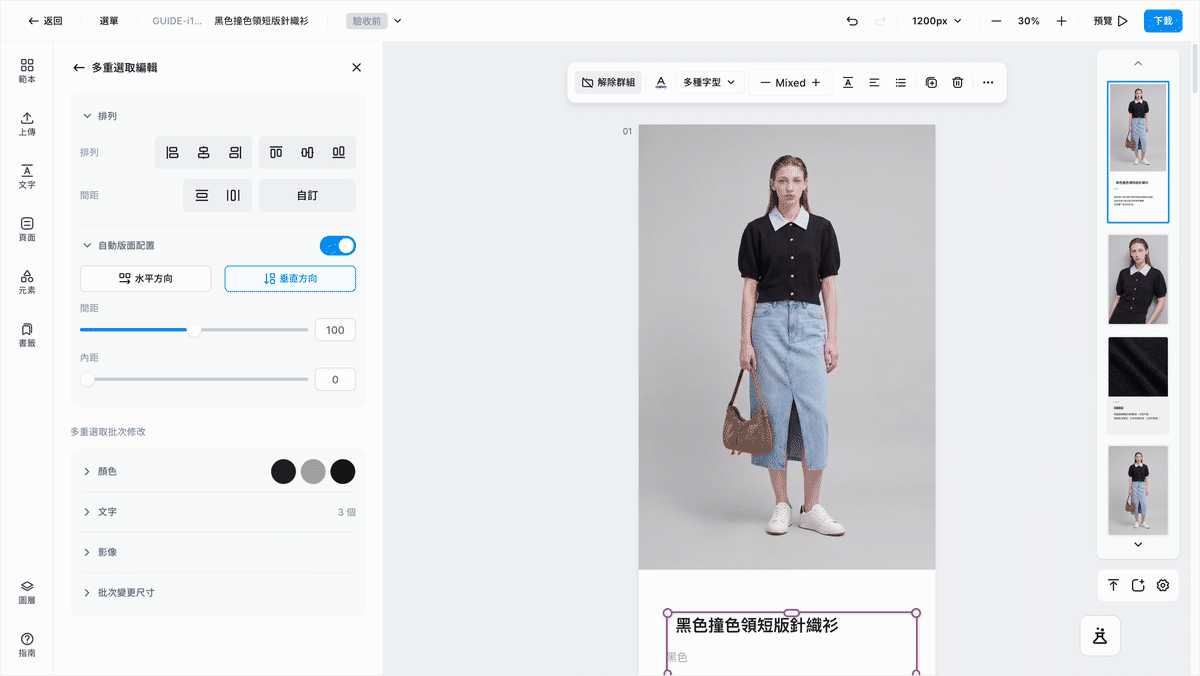Move page to top icon
This screenshot has height=676, width=1200.
(x=1113, y=586)
